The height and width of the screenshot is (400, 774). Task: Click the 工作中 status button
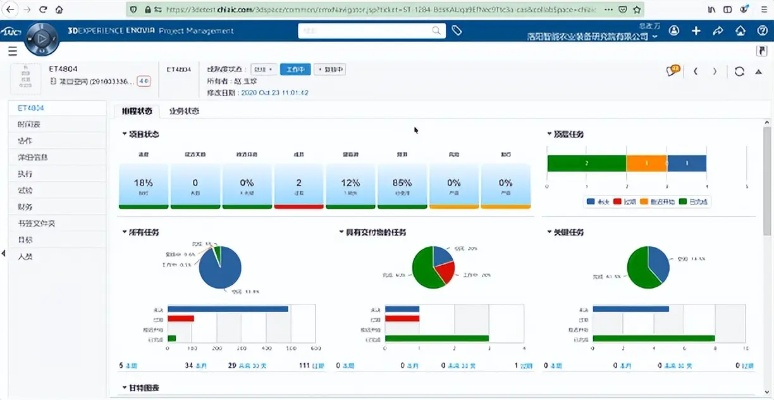coord(295,70)
